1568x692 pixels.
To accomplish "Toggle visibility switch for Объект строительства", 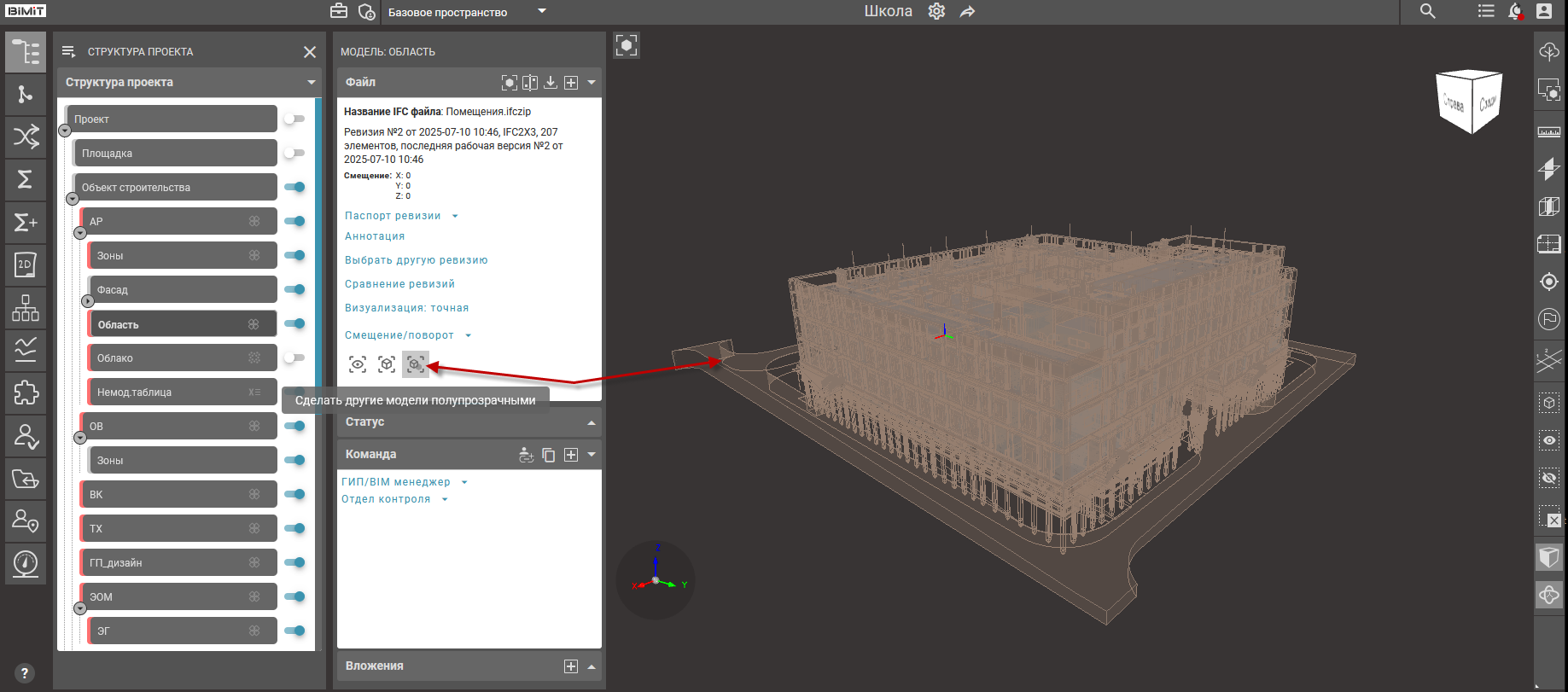I will pos(294,187).
